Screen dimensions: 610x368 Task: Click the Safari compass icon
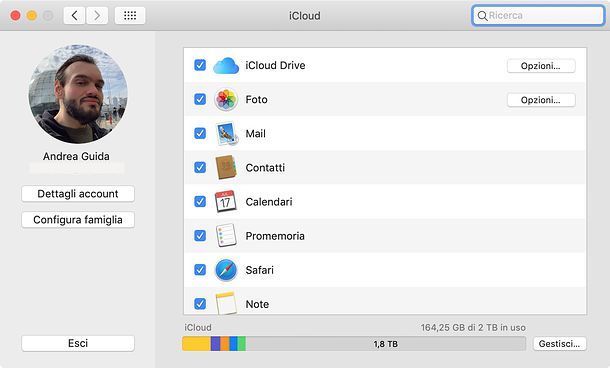pyautogui.click(x=226, y=270)
